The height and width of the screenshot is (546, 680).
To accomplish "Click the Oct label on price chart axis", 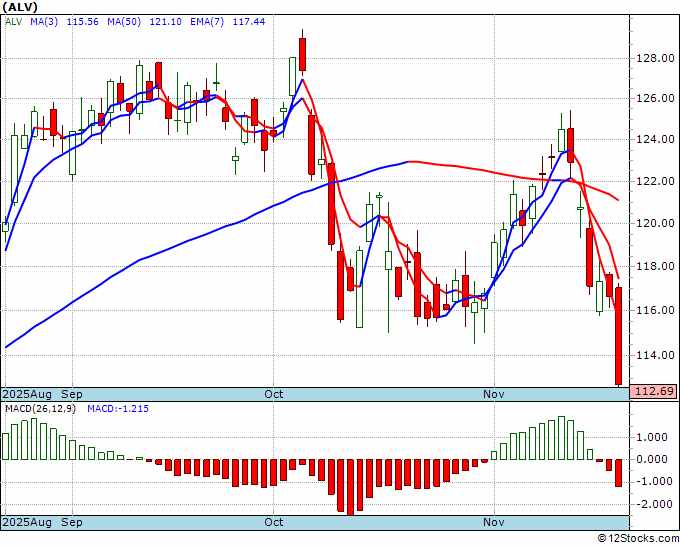I will point(274,394).
